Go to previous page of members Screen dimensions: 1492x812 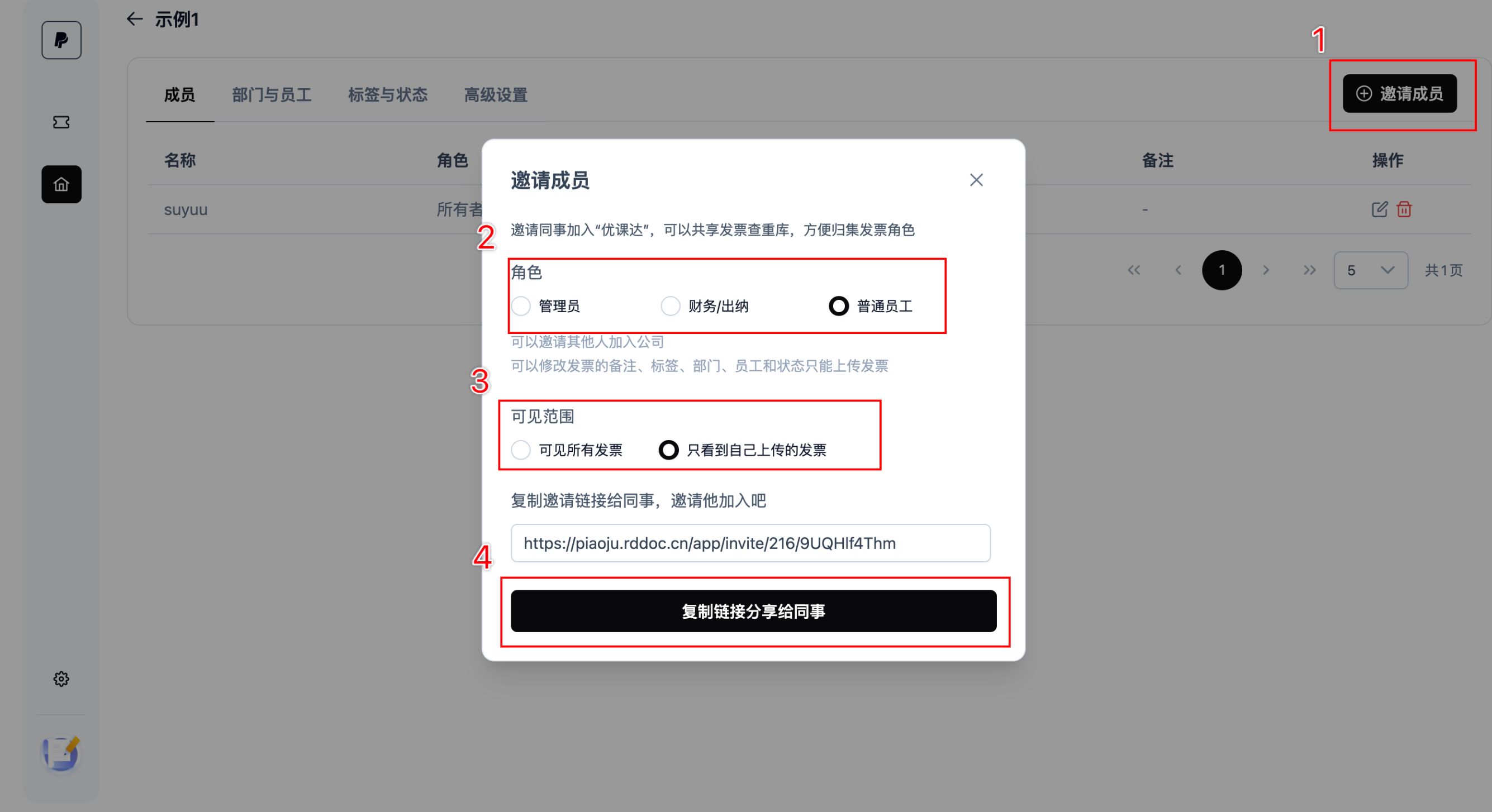pos(1178,270)
